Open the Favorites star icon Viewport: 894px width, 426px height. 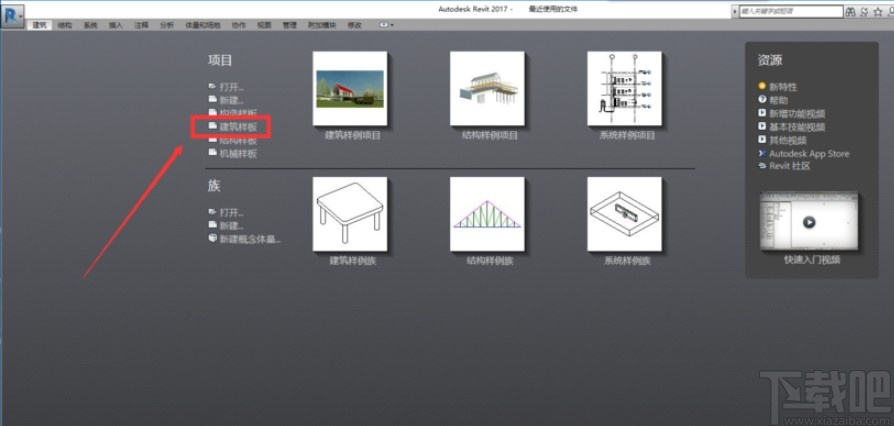point(878,11)
